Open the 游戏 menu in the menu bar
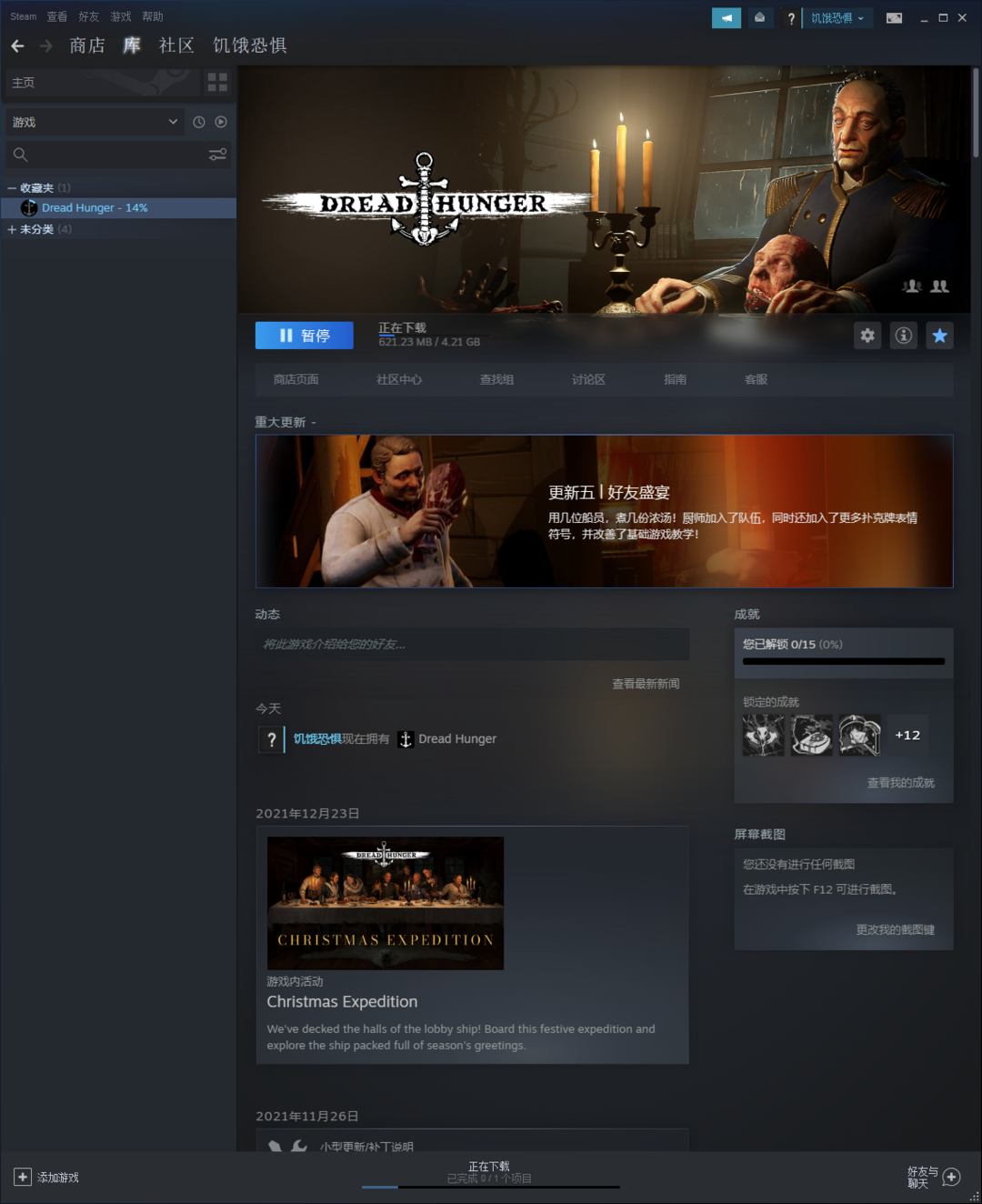 pos(121,16)
